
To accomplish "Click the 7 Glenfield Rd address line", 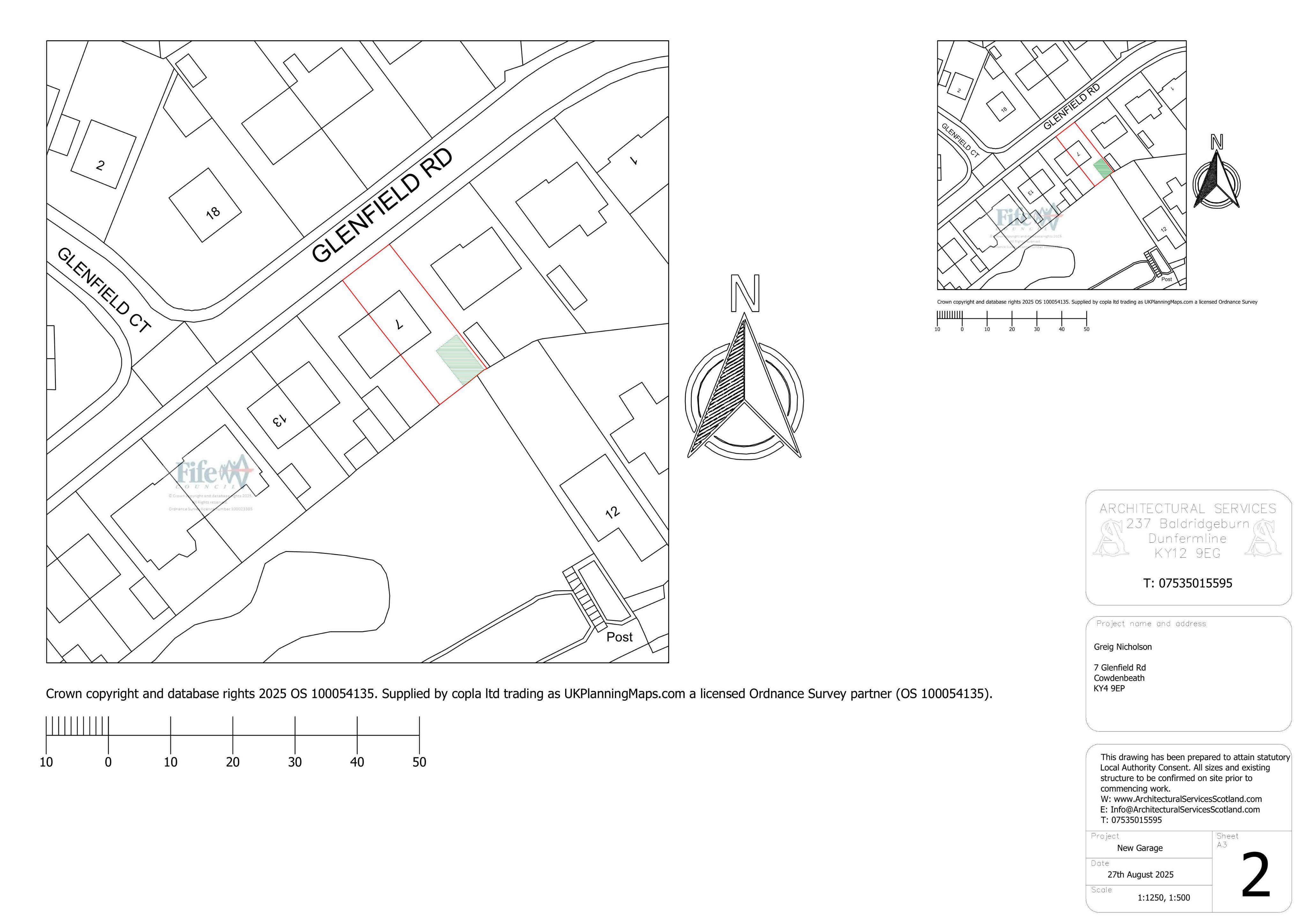I will pyautogui.click(x=1120, y=667).
